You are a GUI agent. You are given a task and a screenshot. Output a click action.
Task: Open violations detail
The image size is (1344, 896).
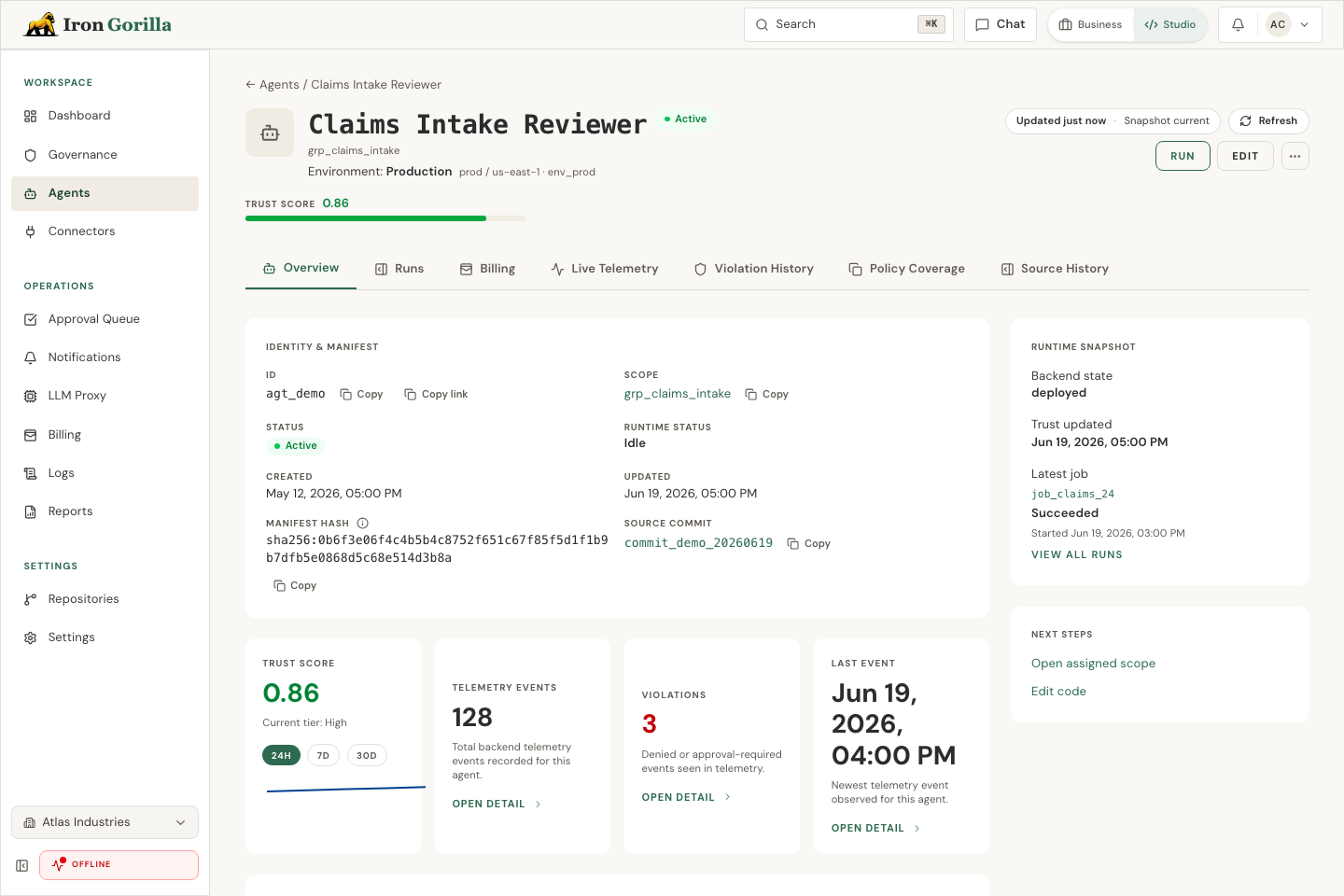coord(686,797)
